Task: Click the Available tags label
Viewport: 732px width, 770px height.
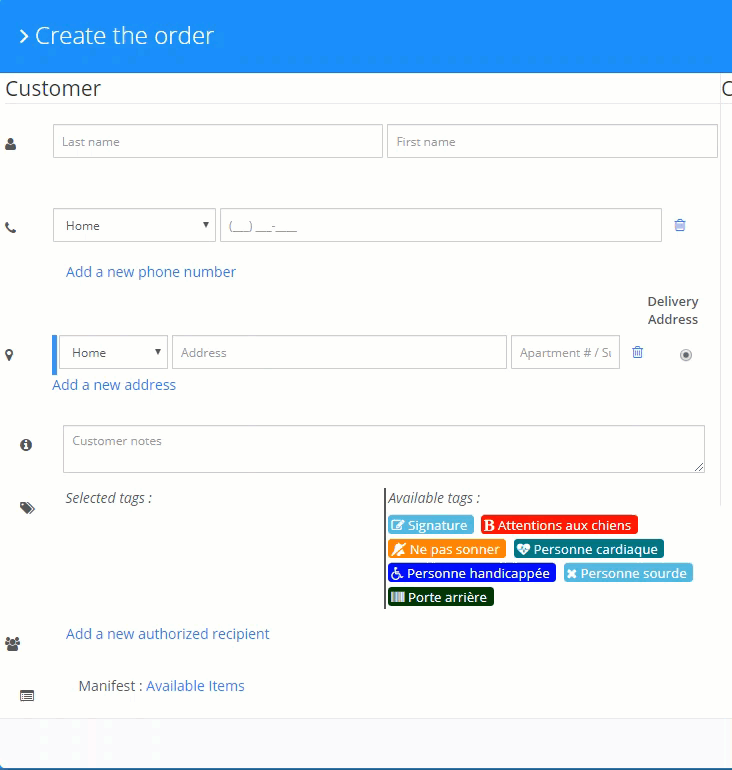Action: click(434, 498)
